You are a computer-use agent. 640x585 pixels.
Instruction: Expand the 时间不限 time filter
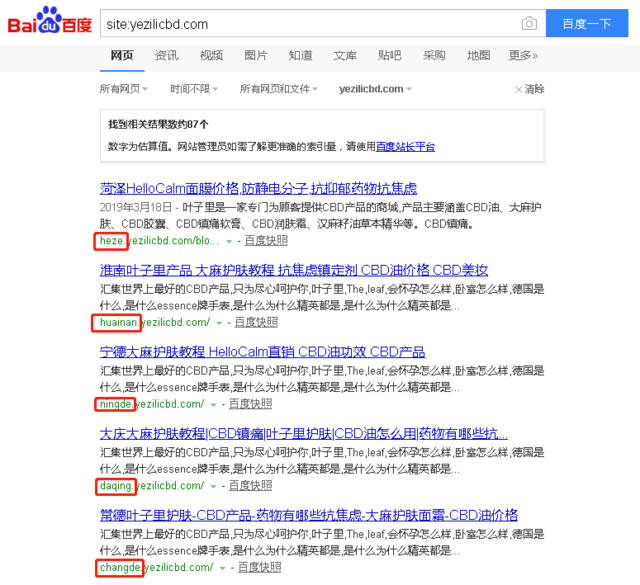(x=194, y=89)
